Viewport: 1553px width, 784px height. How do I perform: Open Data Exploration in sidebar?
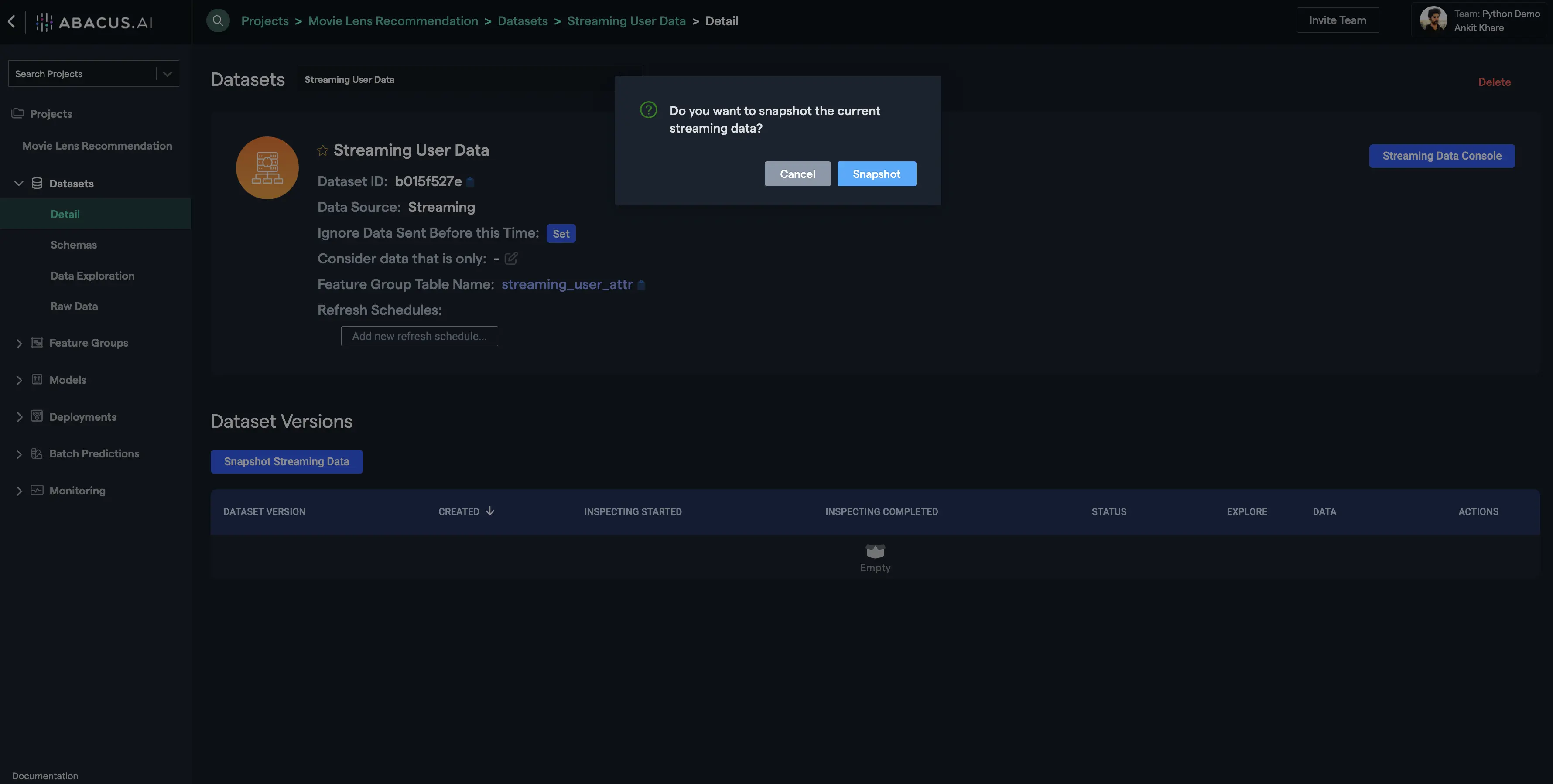point(92,276)
